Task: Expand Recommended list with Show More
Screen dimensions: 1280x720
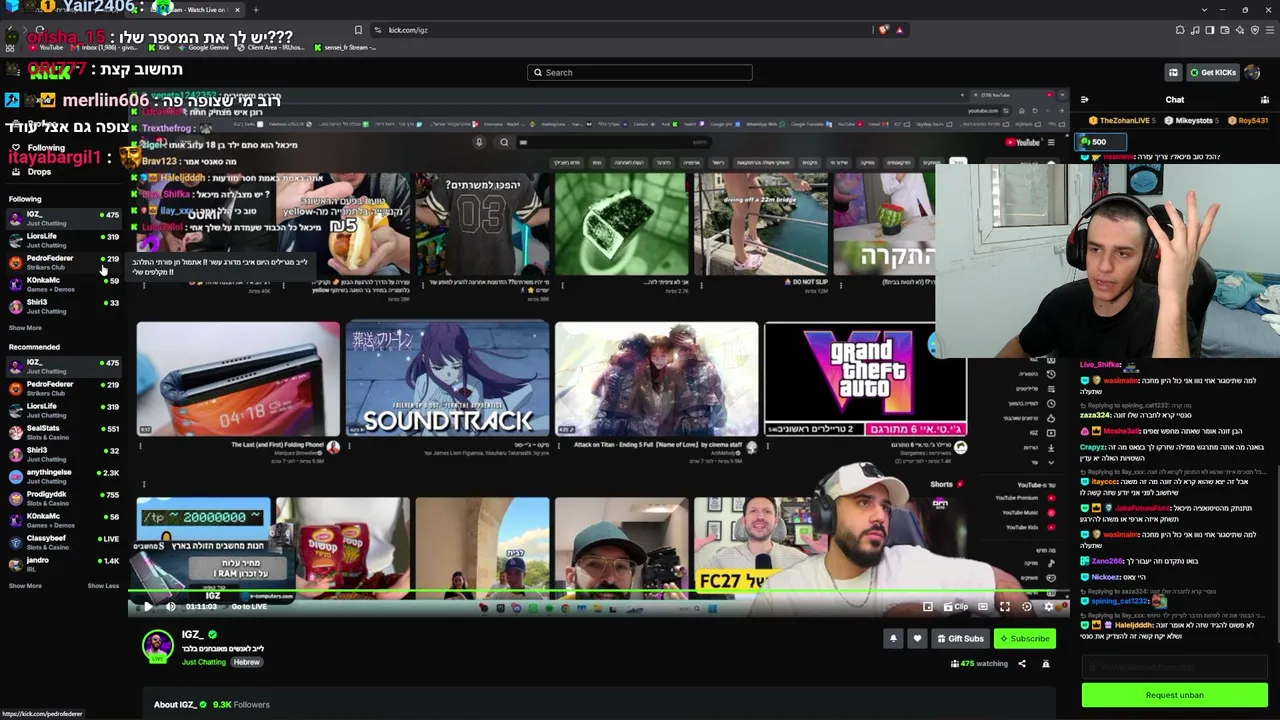Action: pyautogui.click(x=25, y=586)
